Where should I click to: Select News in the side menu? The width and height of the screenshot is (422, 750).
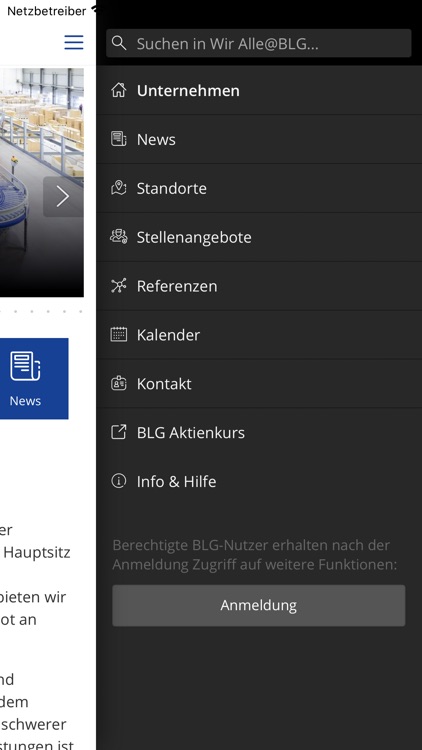[259, 139]
